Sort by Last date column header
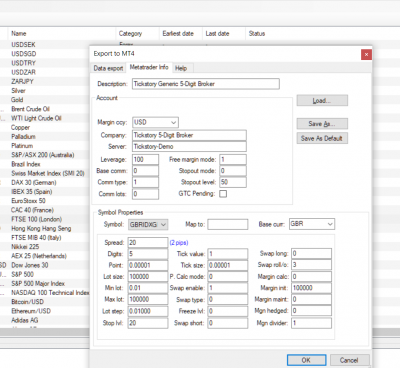This screenshot has width=400, height=368. pyautogui.click(x=224, y=33)
